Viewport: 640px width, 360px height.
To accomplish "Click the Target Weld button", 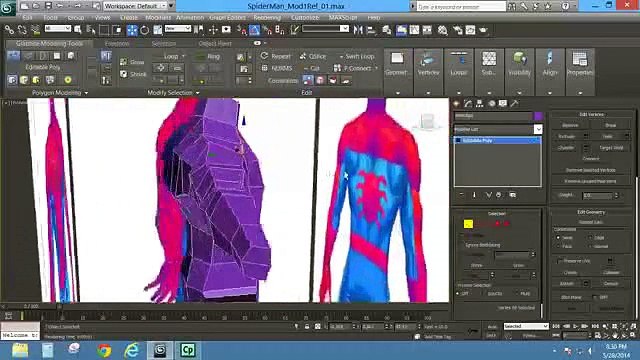I will (611, 147).
